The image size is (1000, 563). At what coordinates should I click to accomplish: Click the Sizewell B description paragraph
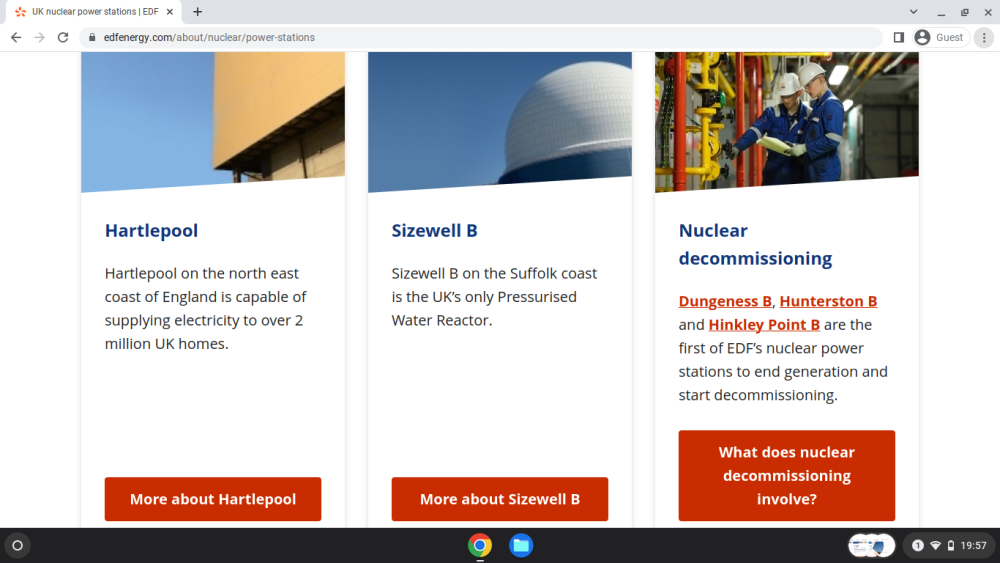[494, 296]
